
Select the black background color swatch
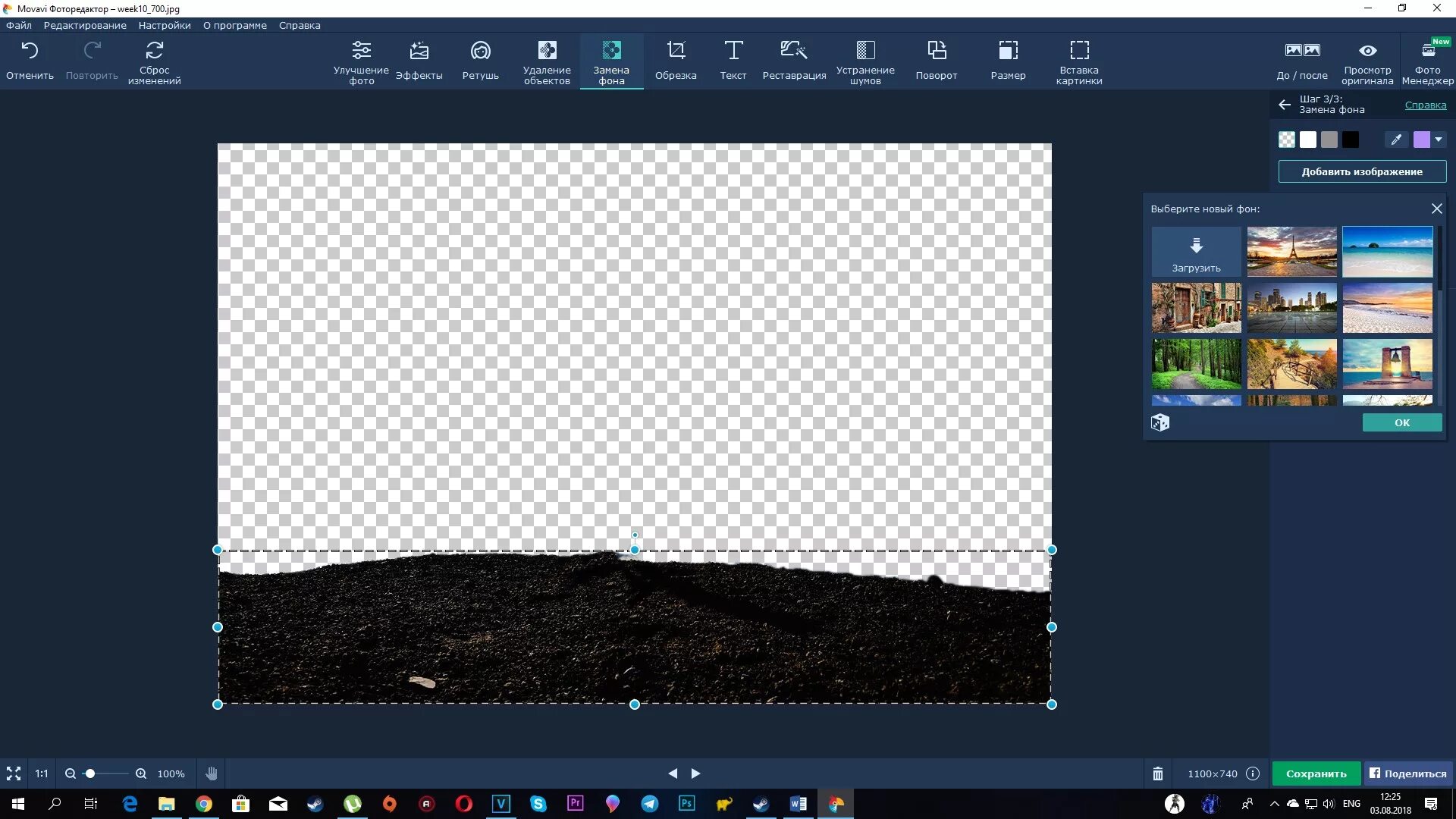[x=1351, y=140]
